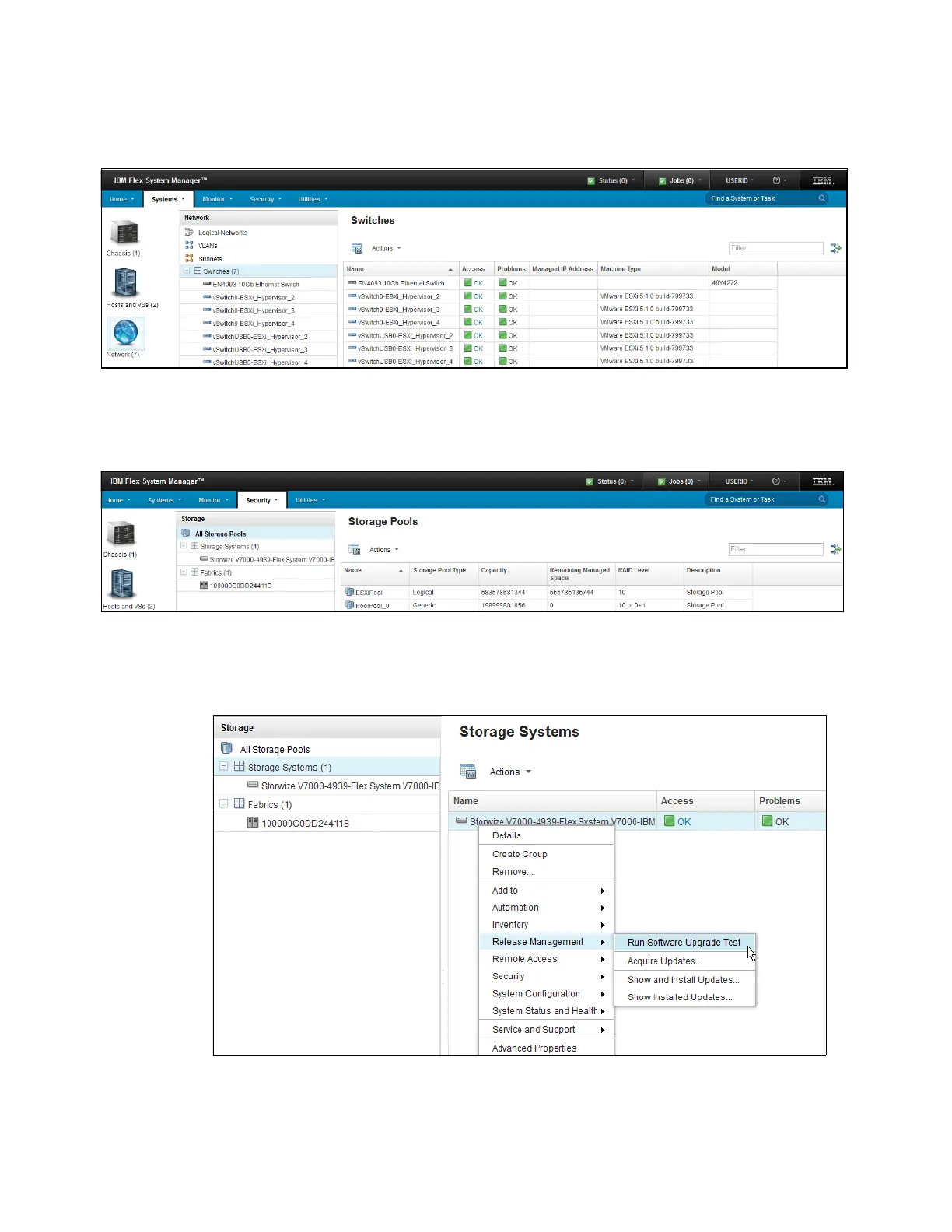Select Advanced Properties in the context menu
Viewport: 952px width, 1232px height.
[x=546, y=1048]
